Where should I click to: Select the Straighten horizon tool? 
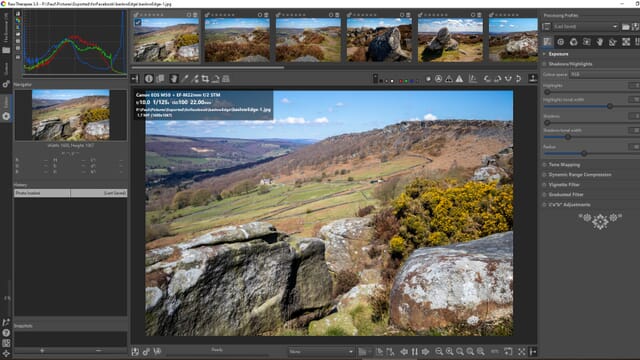coord(215,78)
